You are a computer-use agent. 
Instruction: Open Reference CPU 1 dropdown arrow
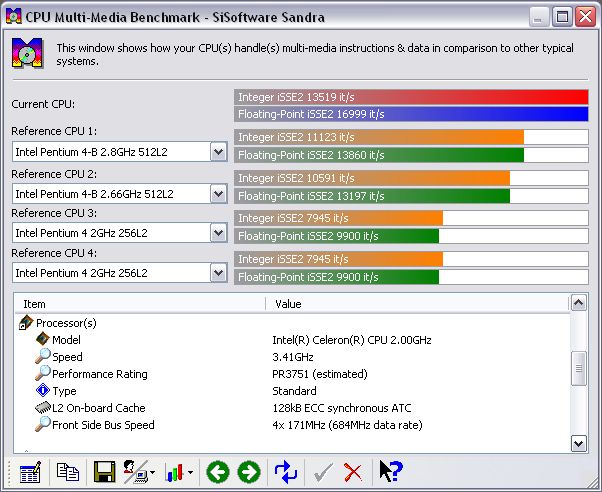(218, 152)
